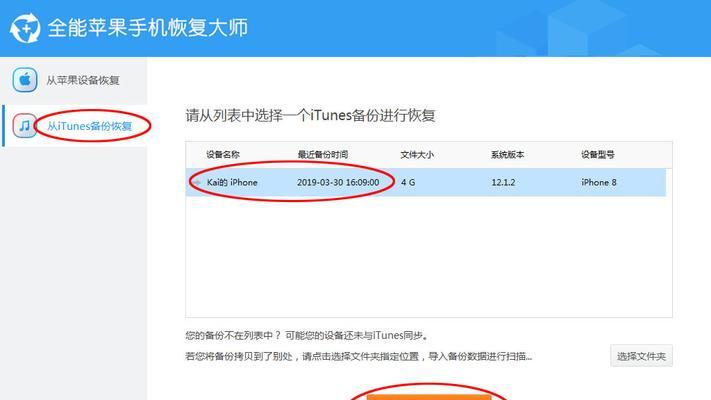711x400 pixels.
Task: Click backup time 2019-03-30 16:09:00
Action: coord(338,182)
